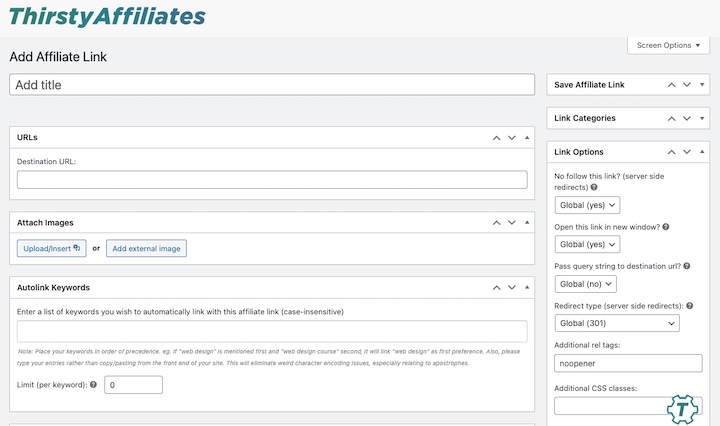Viewport: 720px width, 426px height.
Task: Focus the Destination URL field
Action: [272, 180]
